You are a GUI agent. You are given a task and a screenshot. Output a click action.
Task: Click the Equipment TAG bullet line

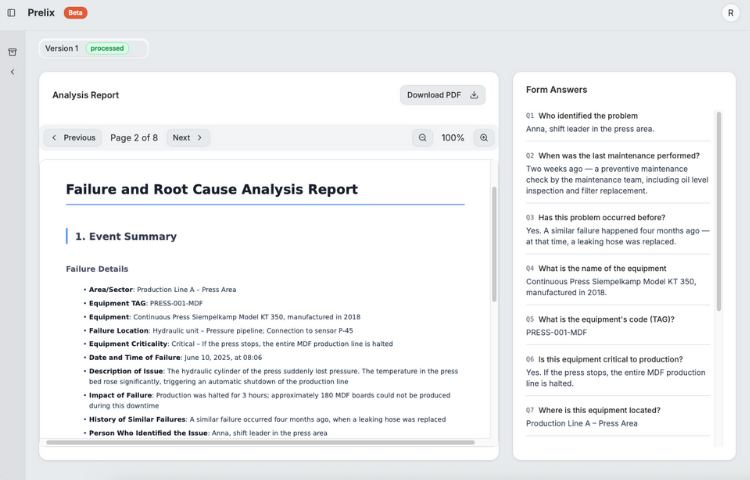point(146,303)
